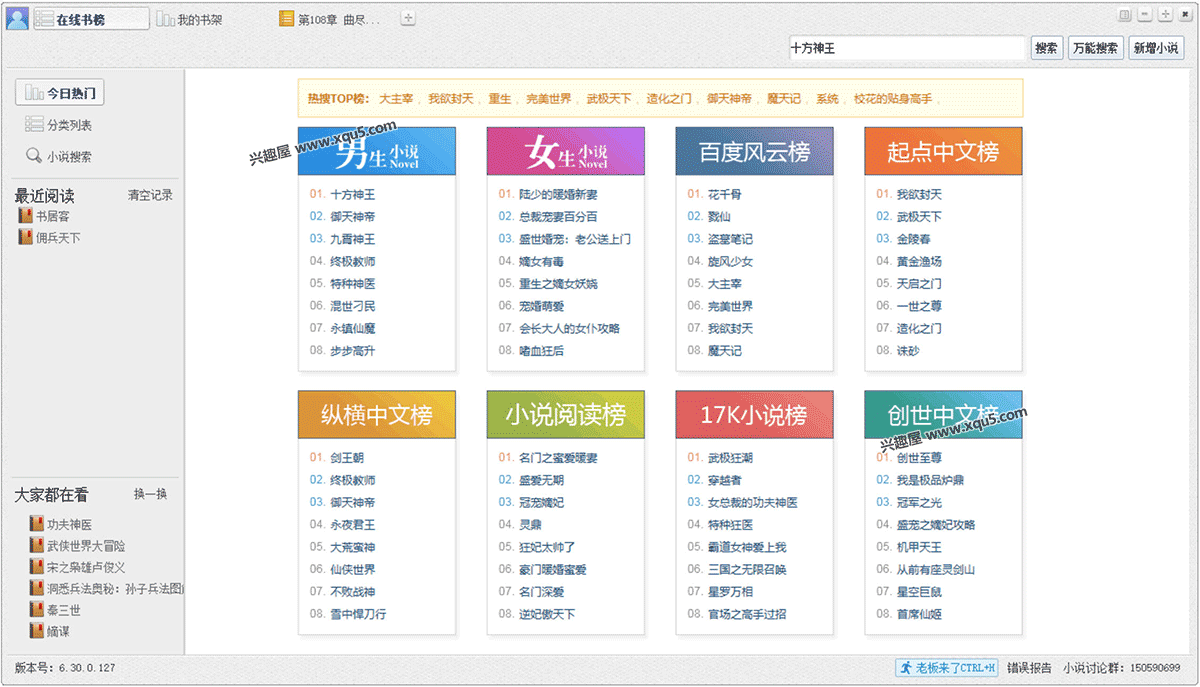The height and width of the screenshot is (687, 1200).
Task: Open 总裁宠妻百分百 in the 女生小说 list
Action: pos(558,217)
